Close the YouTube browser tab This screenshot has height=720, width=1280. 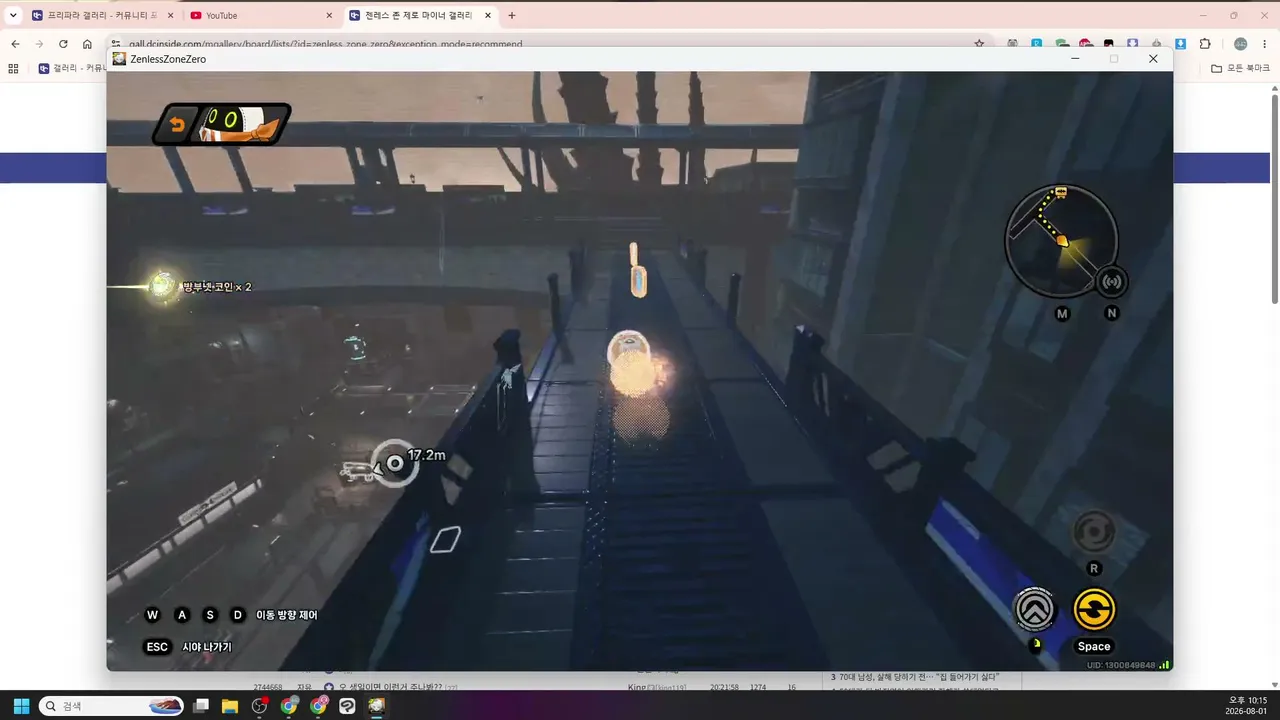click(329, 15)
